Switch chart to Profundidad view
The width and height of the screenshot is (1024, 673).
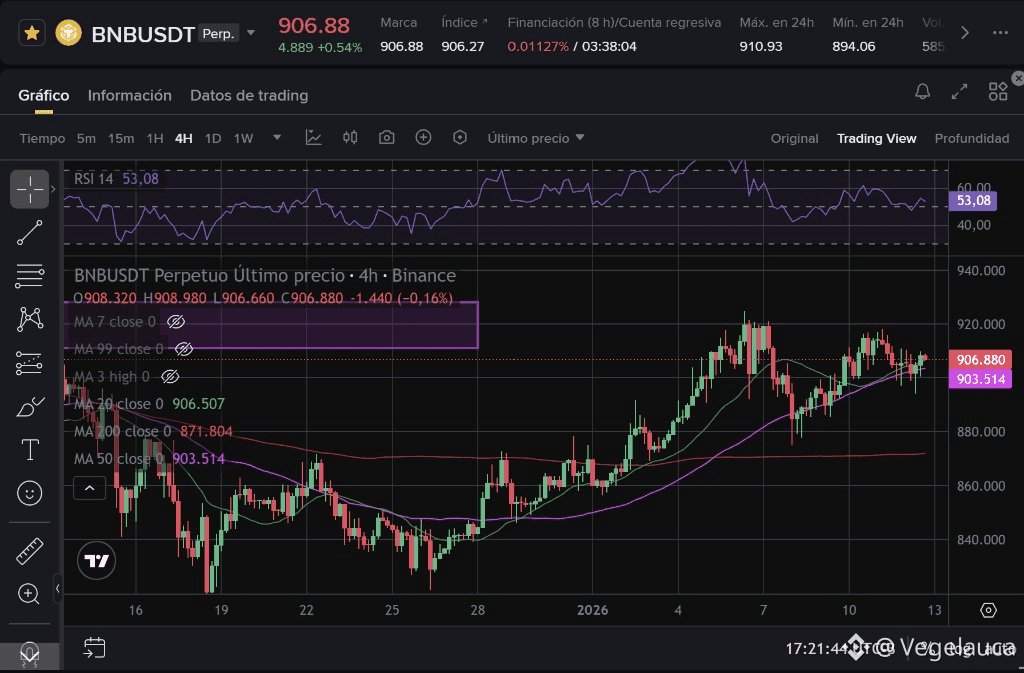pos(971,138)
